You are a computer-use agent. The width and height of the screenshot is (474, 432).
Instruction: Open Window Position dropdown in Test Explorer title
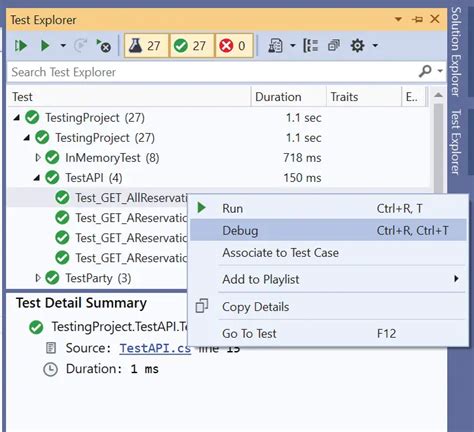pyautogui.click(x=398, y=19)
